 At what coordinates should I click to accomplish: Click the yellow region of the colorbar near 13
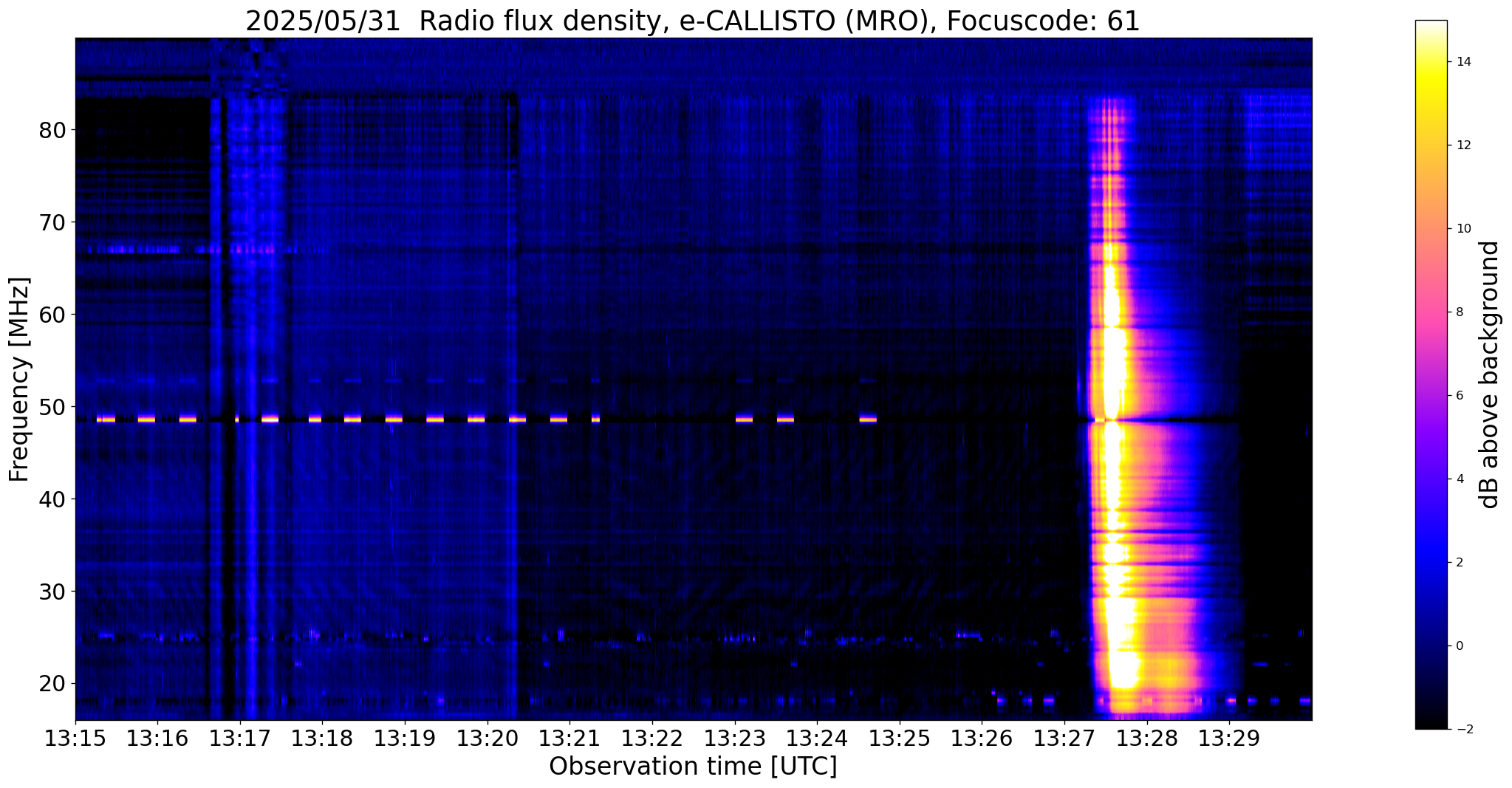point(1431,103)
